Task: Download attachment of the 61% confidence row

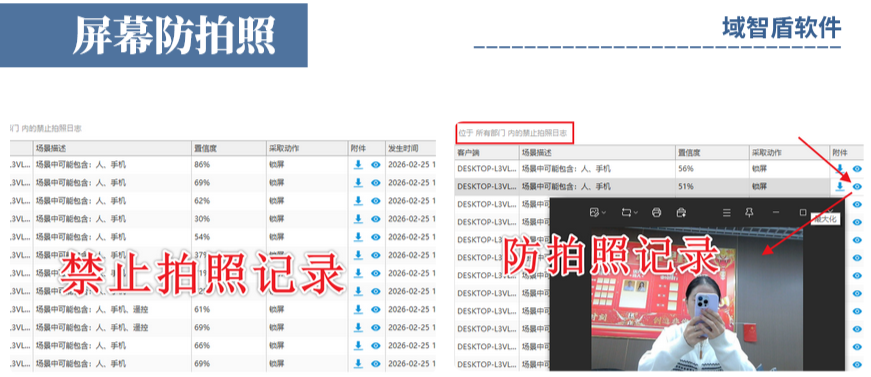Action: [358, 309]
